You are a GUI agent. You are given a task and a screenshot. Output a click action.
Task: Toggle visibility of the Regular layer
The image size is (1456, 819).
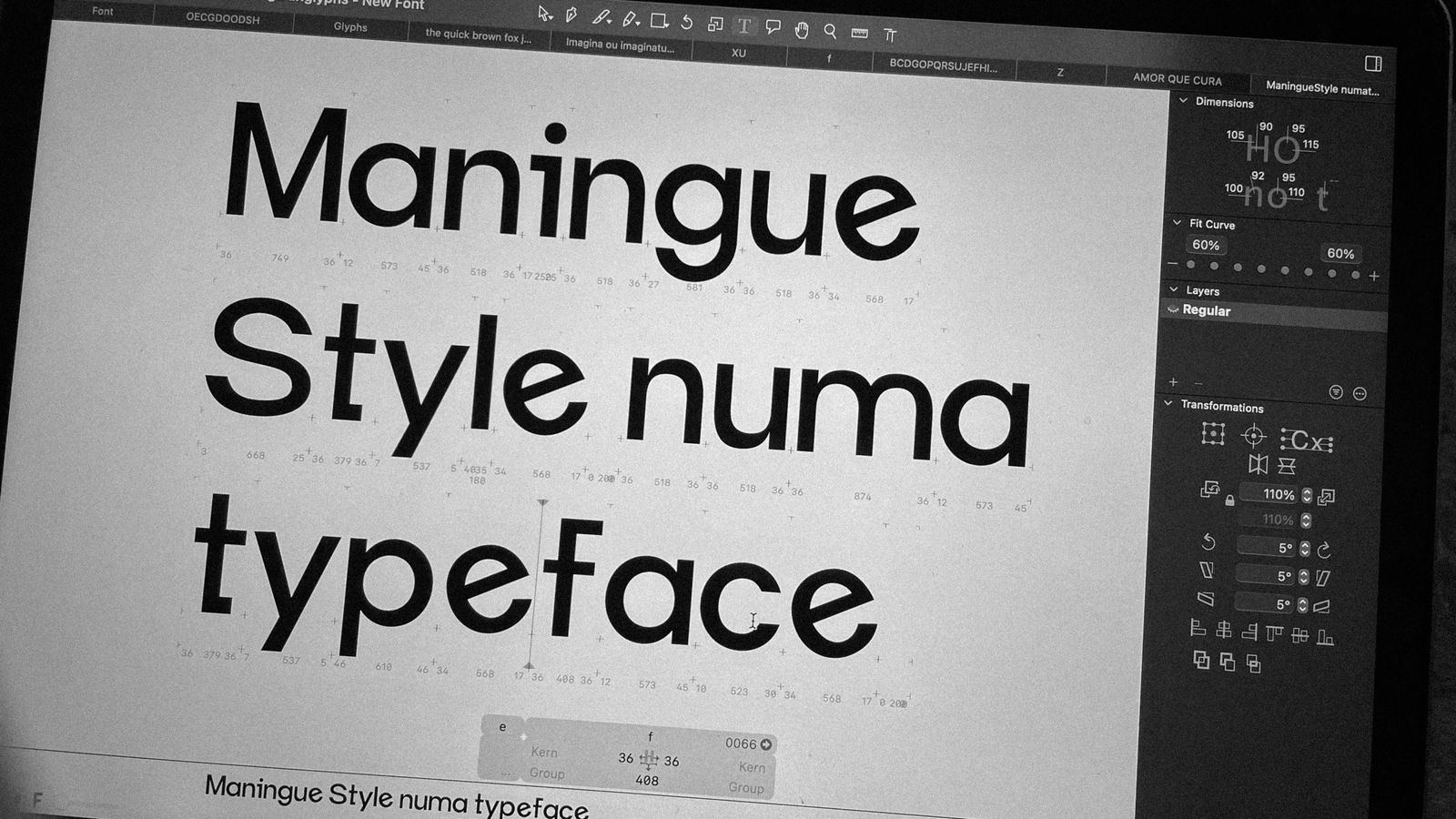tap(1173, 309)
